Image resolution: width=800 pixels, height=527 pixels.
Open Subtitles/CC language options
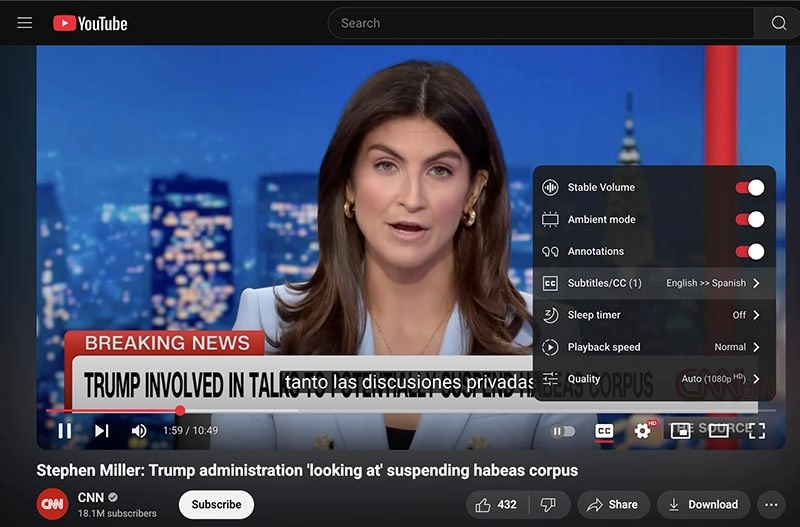[654, 283]
